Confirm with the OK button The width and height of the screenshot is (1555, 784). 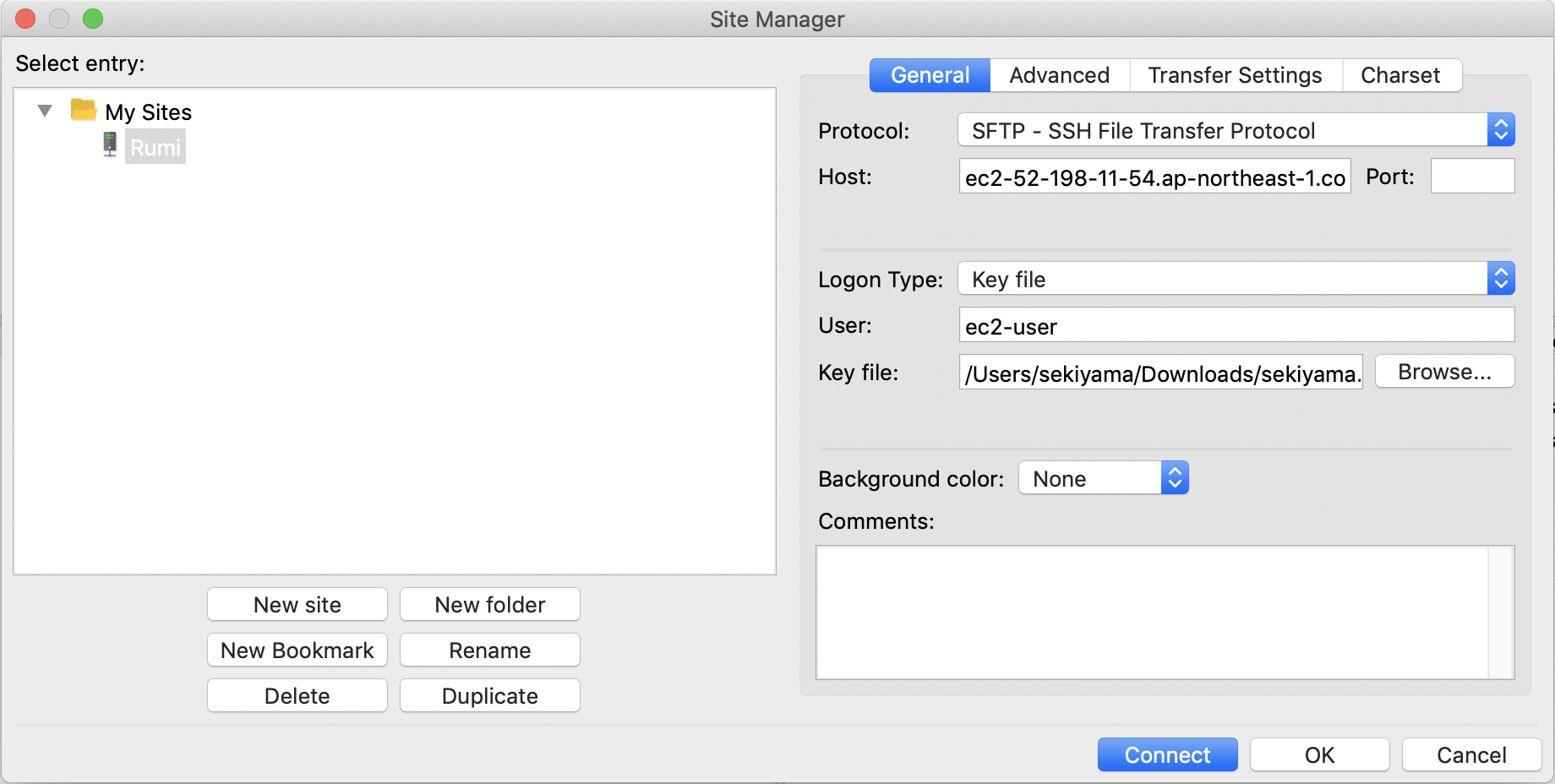coord(1319,754)
